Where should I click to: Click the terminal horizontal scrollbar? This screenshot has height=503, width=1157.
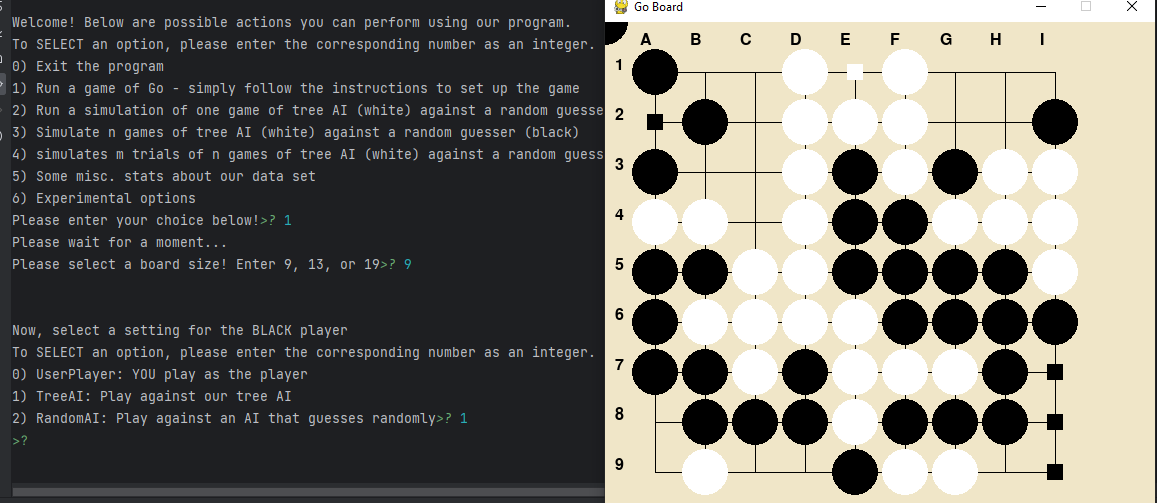pos(308,492)
